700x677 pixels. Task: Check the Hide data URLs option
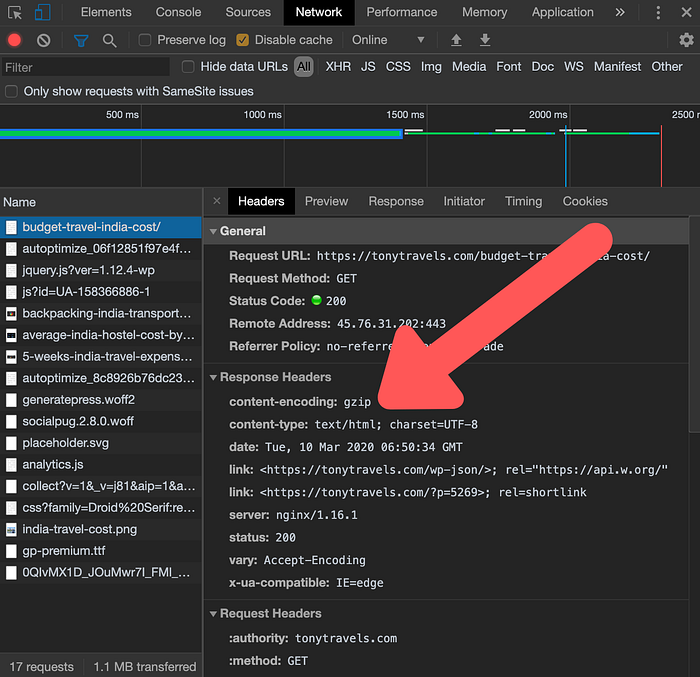coord(188,67)
